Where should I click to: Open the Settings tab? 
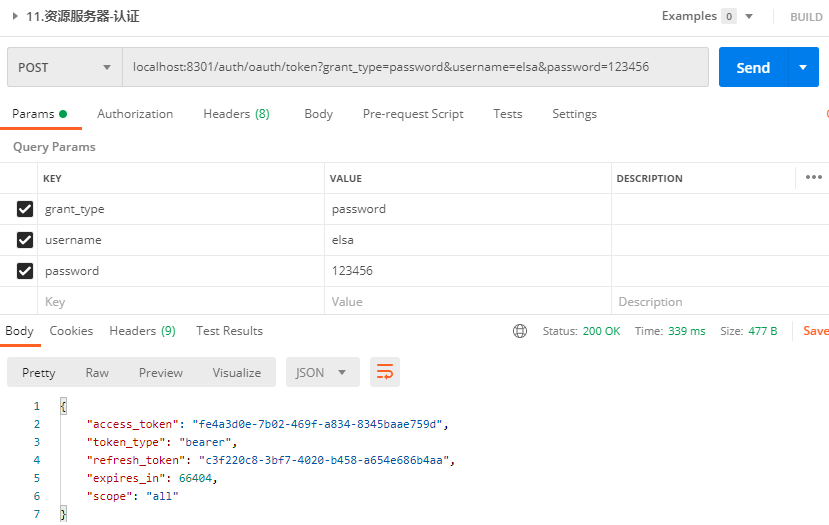pos(574,114)
